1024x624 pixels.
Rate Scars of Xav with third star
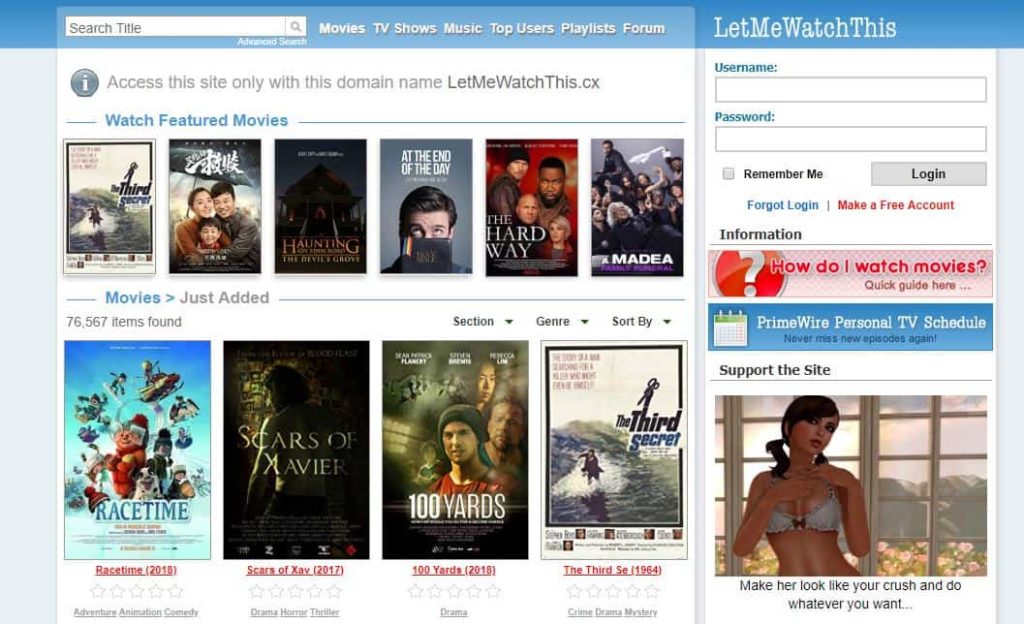(295, 591)
